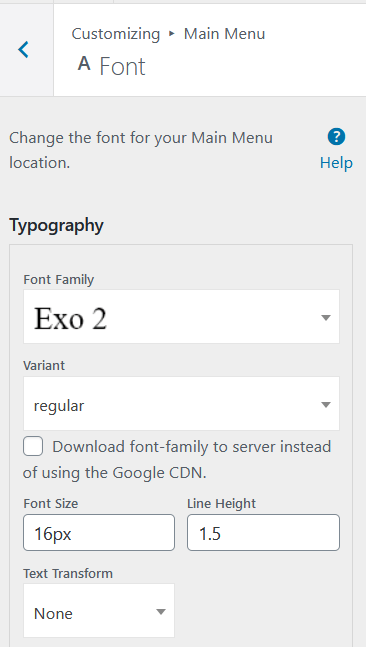Click the Download font-family label text
Viewport: 366px width, 647px height.
pyautogui.click(x=177, y=460)
